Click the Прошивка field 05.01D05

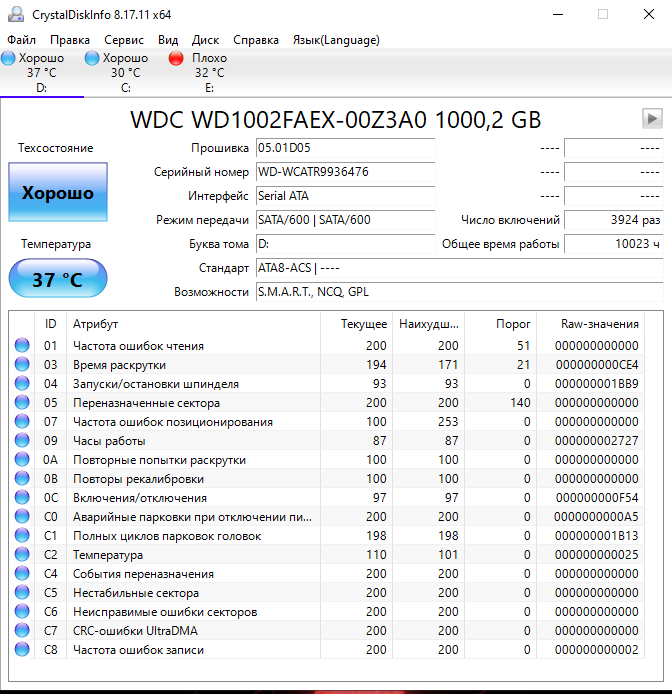[345, 148]
